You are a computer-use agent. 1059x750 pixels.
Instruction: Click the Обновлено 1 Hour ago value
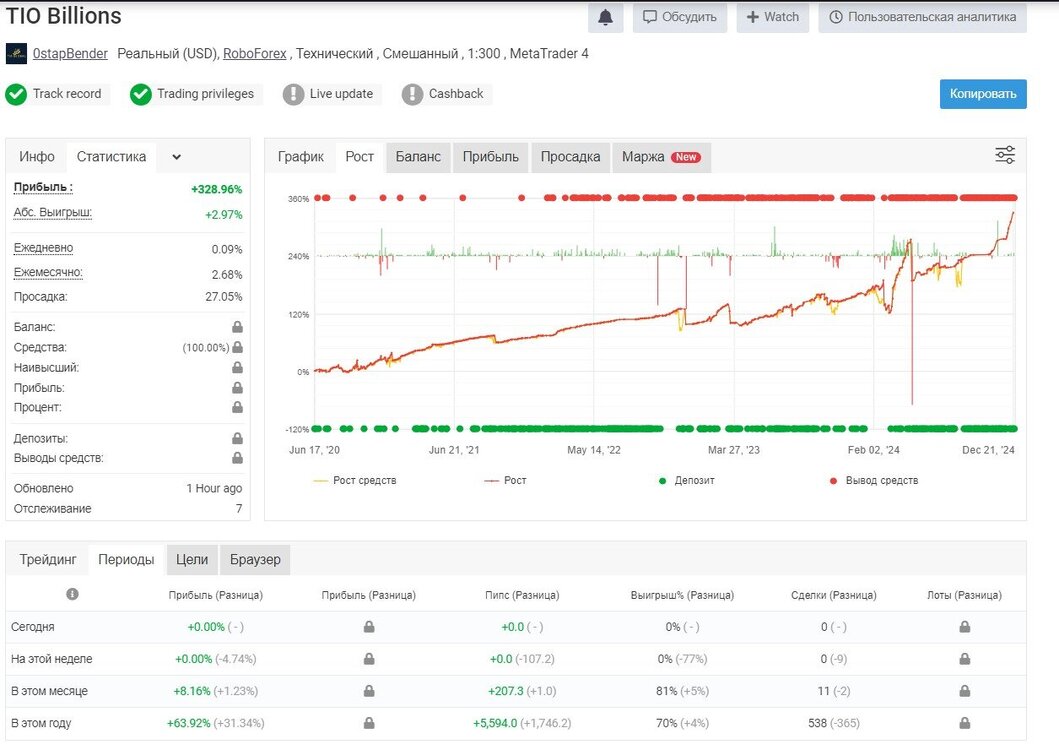(x=213, y=489)
